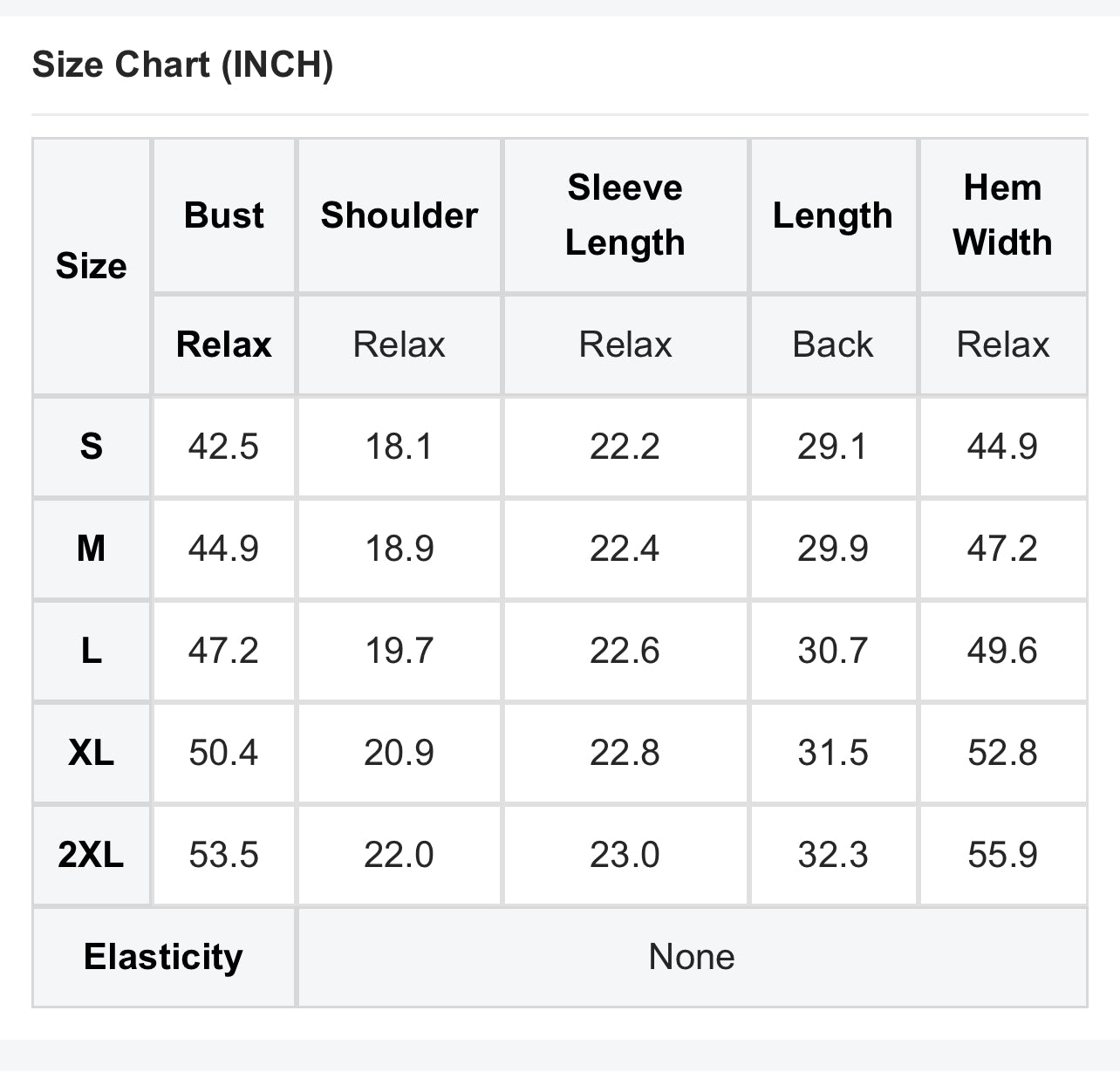Image resolution: width=1120 pixels, height=1072 pixels.
Task: Click the S size row label
Action: pyautogui.click(x=92, y=447)
